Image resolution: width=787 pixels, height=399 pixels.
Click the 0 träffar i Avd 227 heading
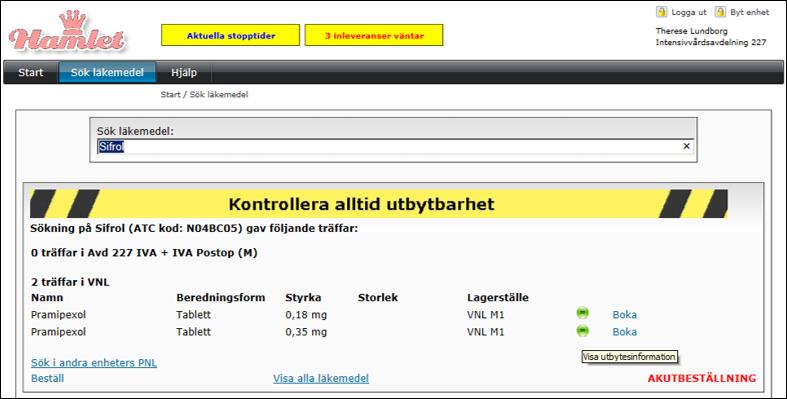(144, 252)
